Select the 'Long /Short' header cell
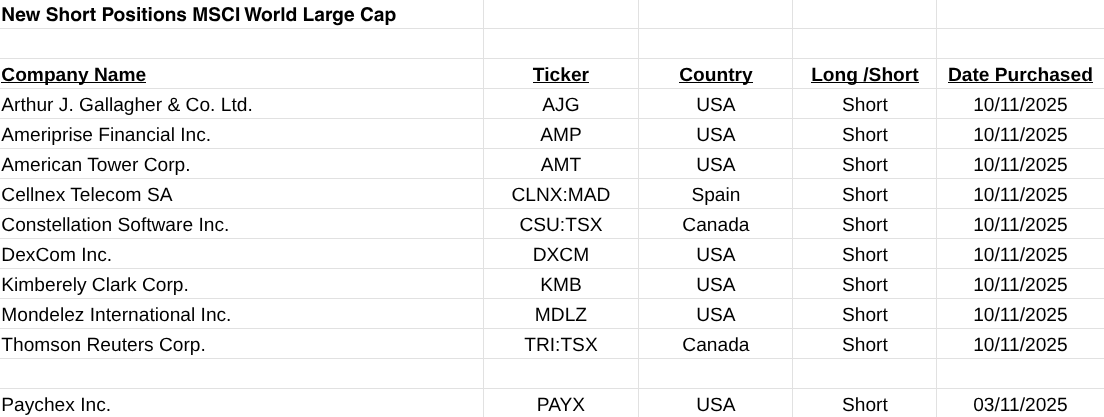This screenshot has height=417, width=1104. click(865, 75)
